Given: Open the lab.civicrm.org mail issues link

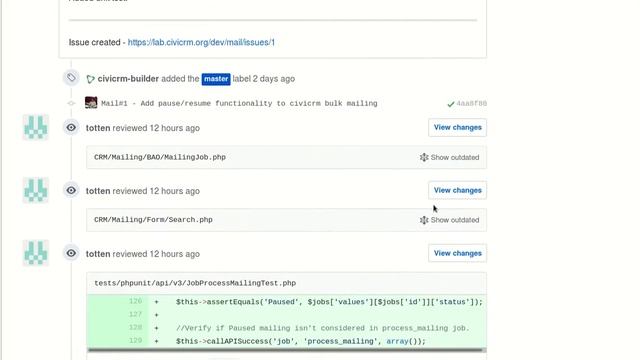Looking at the screenshot, I should coord(201,42).
